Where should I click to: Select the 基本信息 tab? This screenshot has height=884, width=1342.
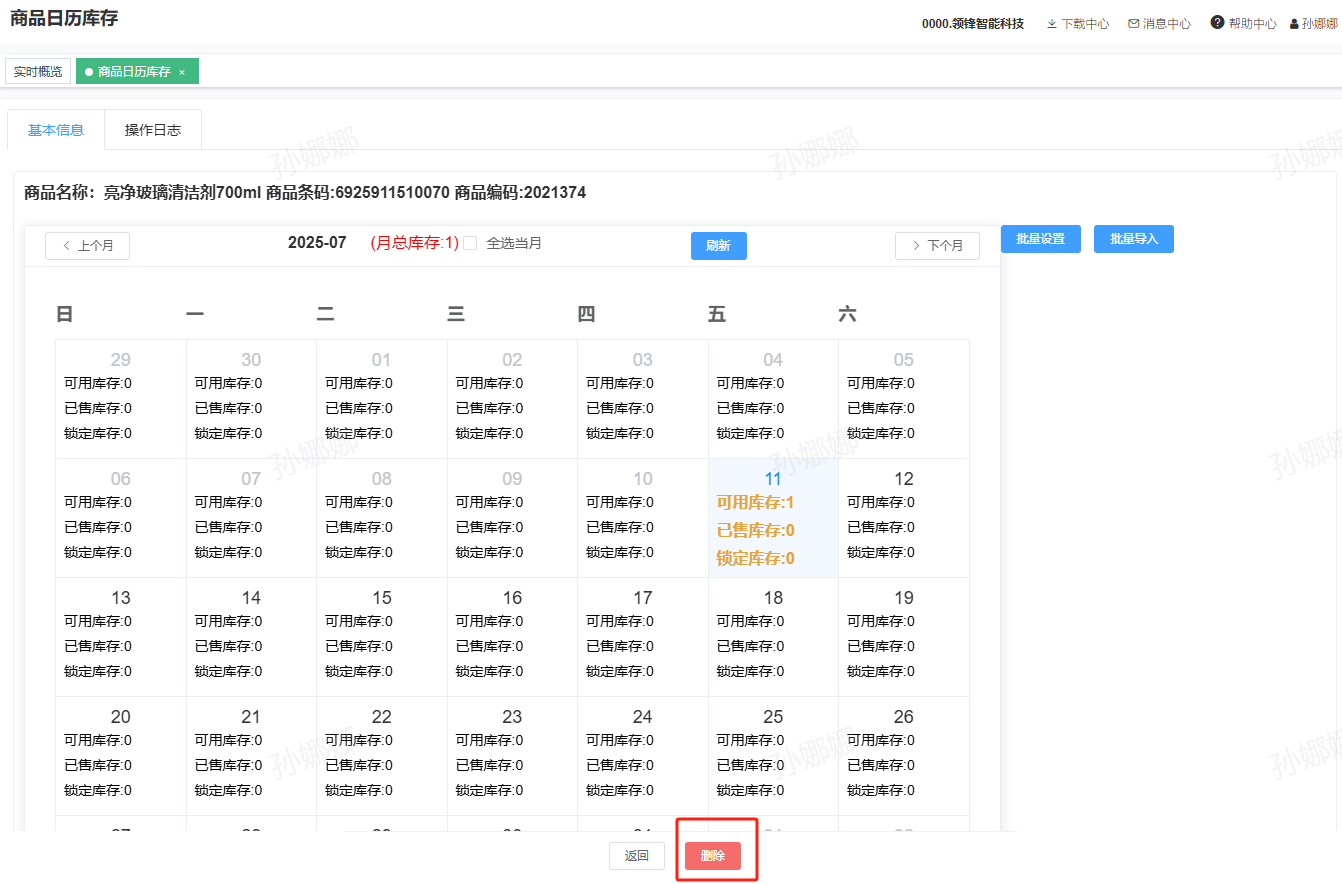[56, 130]
